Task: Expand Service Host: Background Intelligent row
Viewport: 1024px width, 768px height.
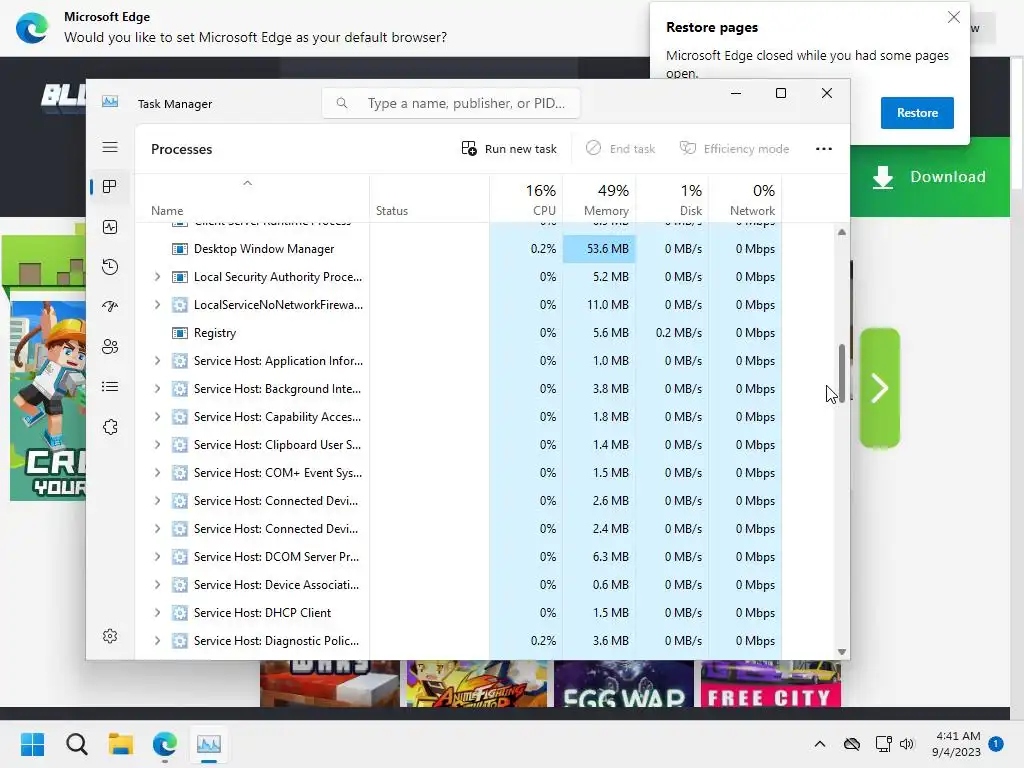Action: pos(157,389)
